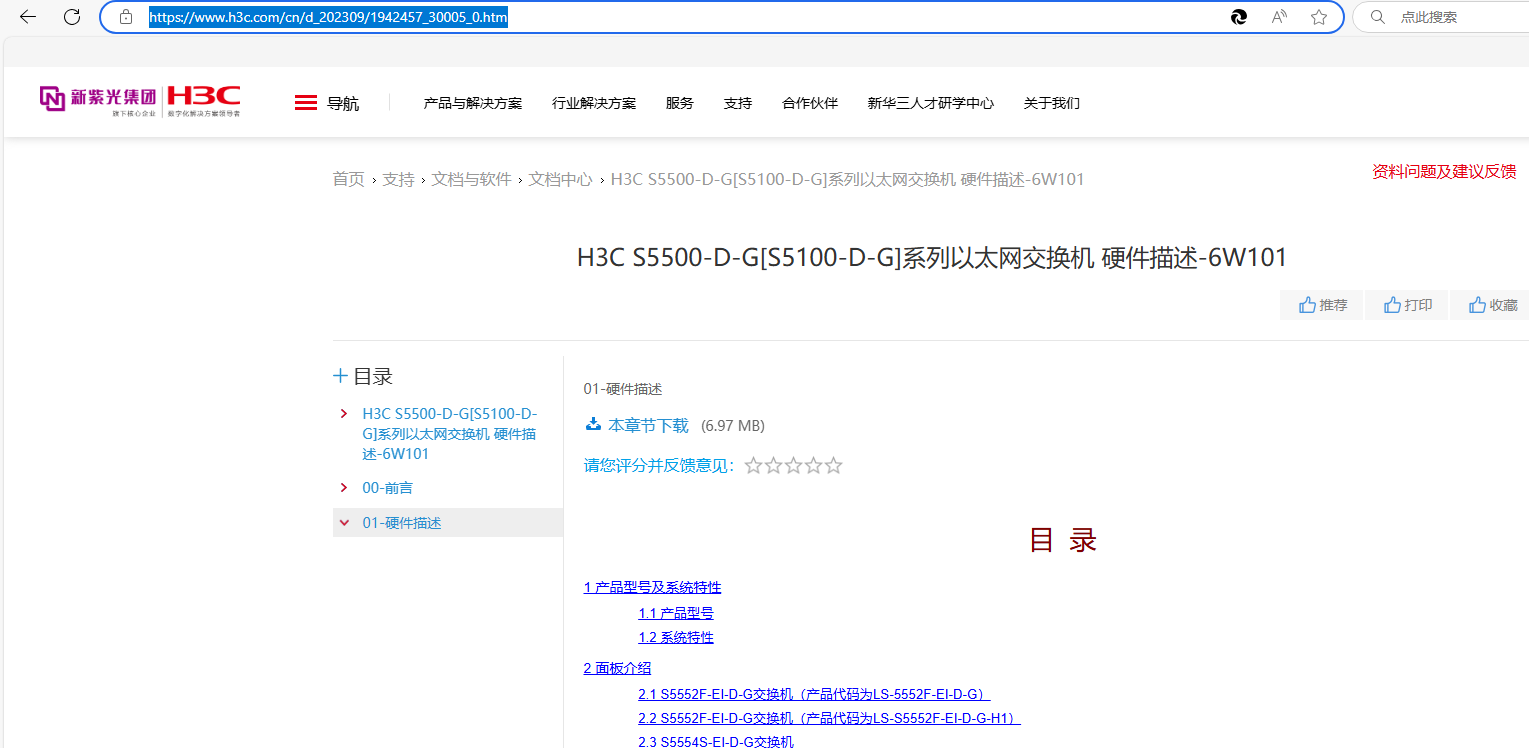The image size is (1529, 748).
Task: Click the red 目 录 heading
Action: pyautogui.click(x=1063, y=540)
